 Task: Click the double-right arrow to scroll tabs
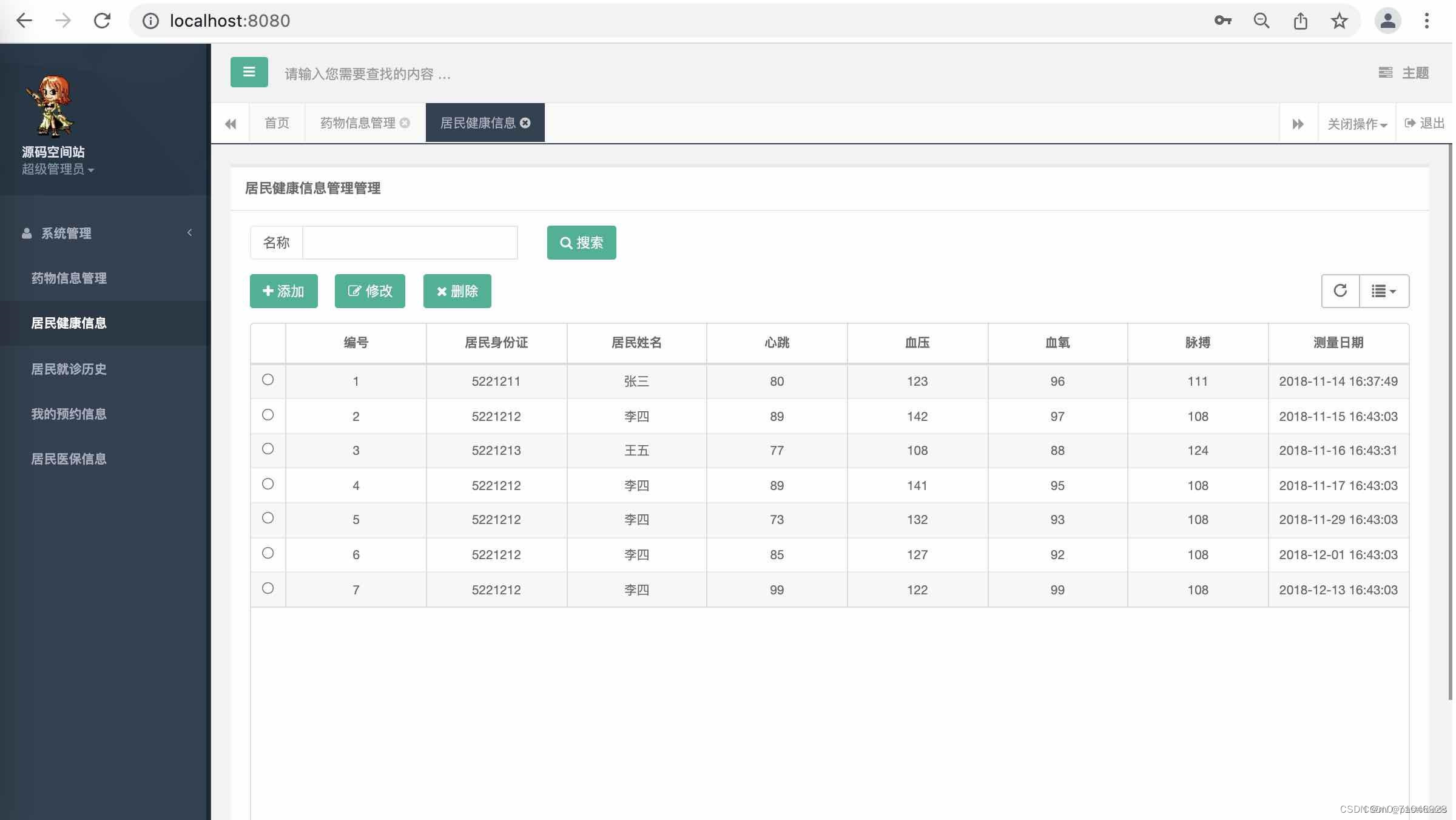click(x=1298, y=123)
